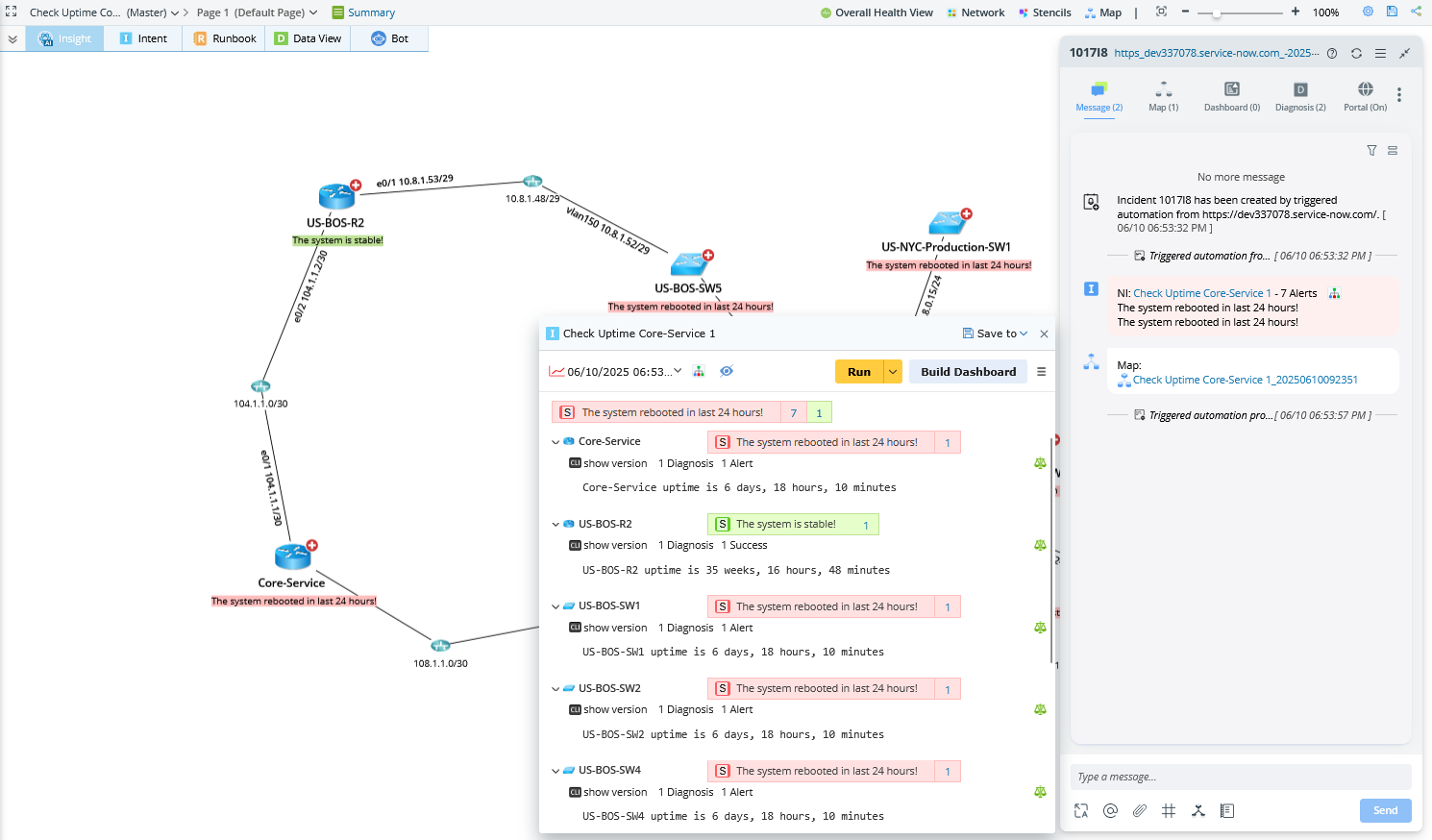The width and height of the screenshot is (1432, 840).
Task: Open map settings with the gear icon
Action: (x=1368, y=12)
